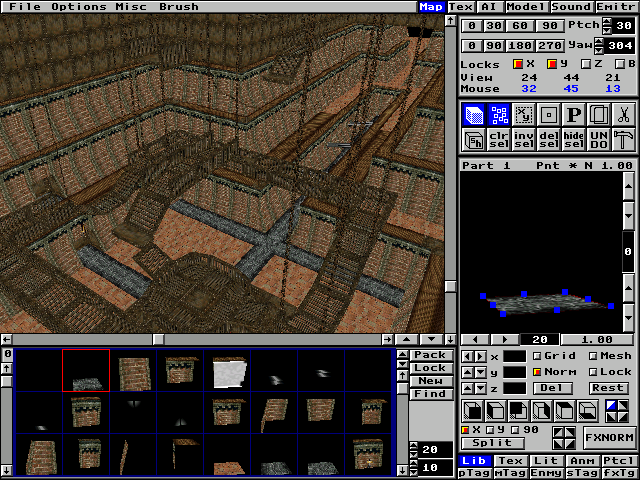Pick the square-with-center-dot tool icon
The width and height of the screenshot is (640, 480).
[549, 115]
